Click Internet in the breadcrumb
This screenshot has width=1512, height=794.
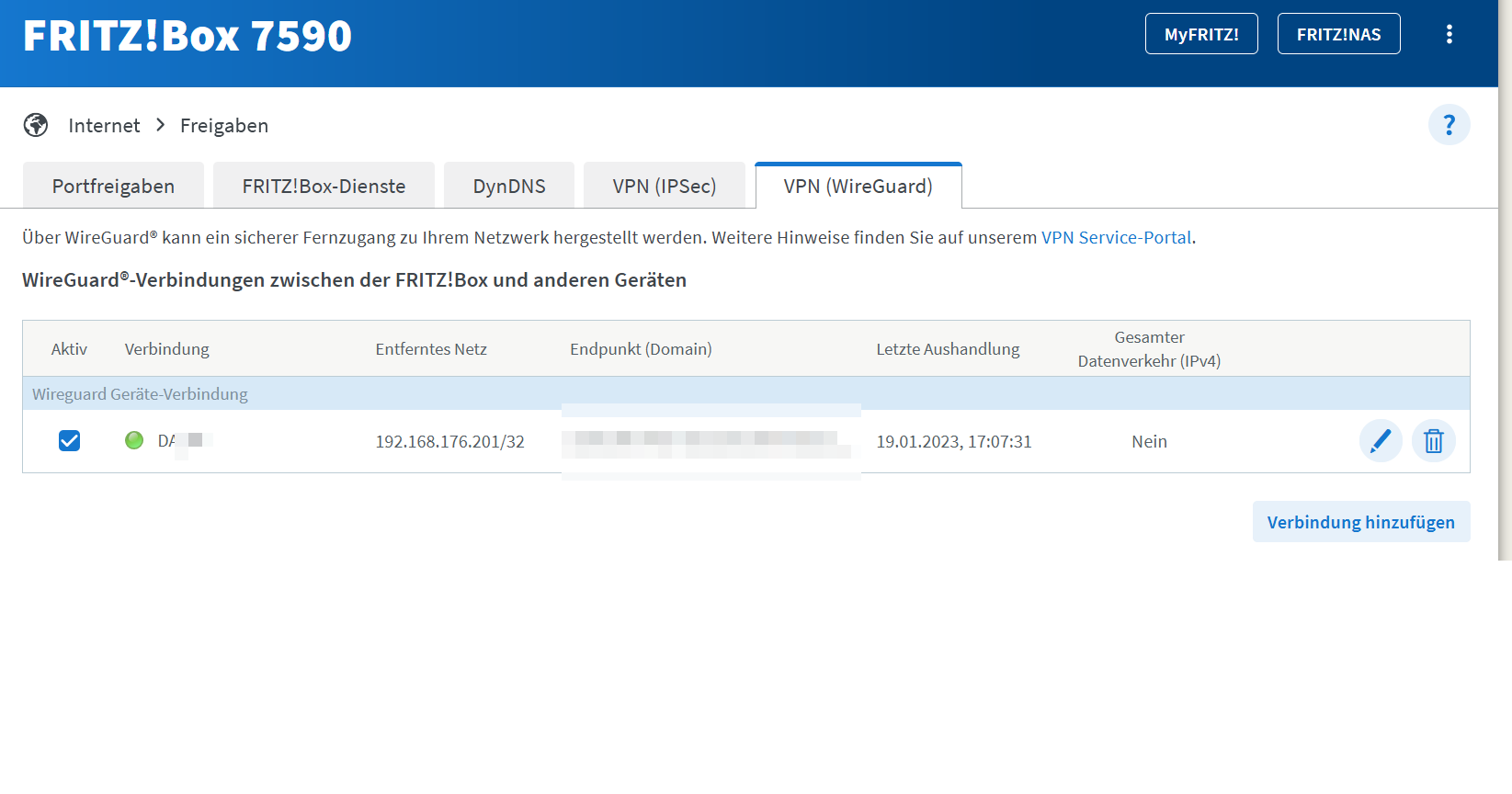[x=104, y=125]
